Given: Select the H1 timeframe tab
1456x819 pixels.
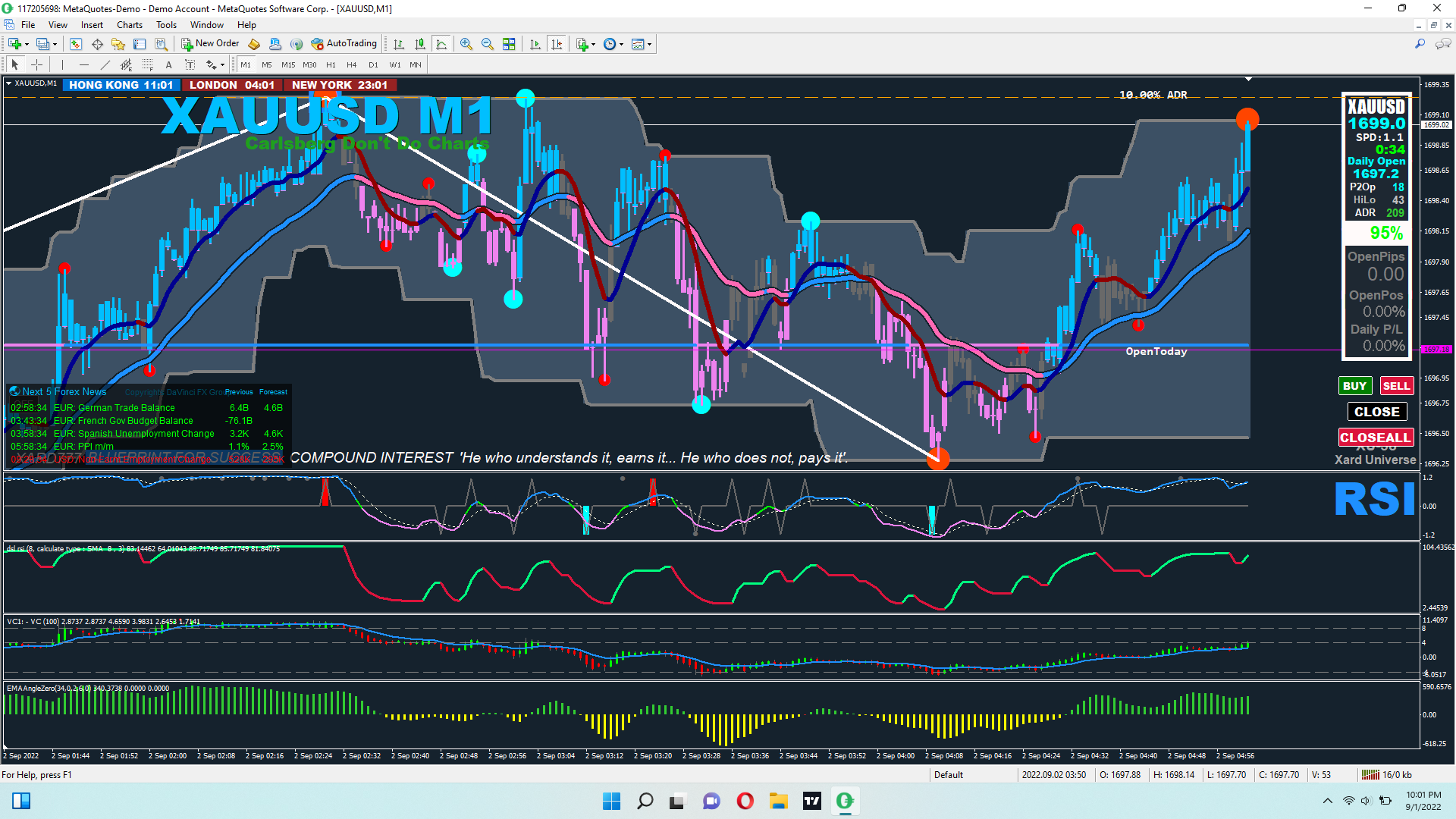Looking at the screenshot, I should (331, 64).
